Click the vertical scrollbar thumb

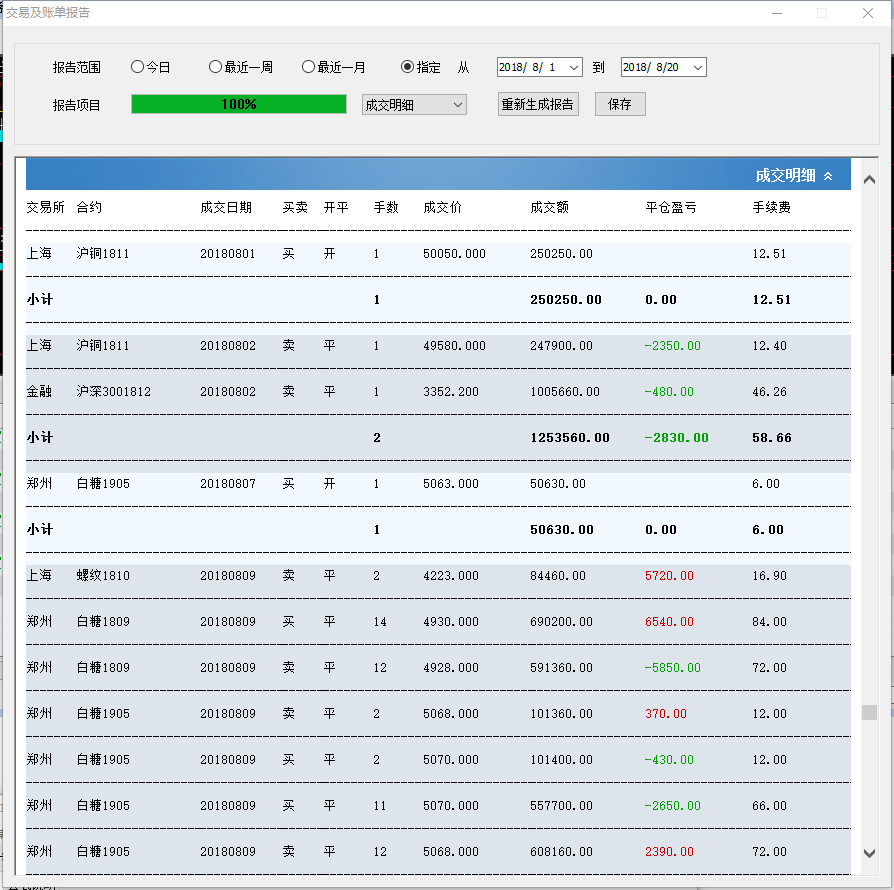pos(869,712)
